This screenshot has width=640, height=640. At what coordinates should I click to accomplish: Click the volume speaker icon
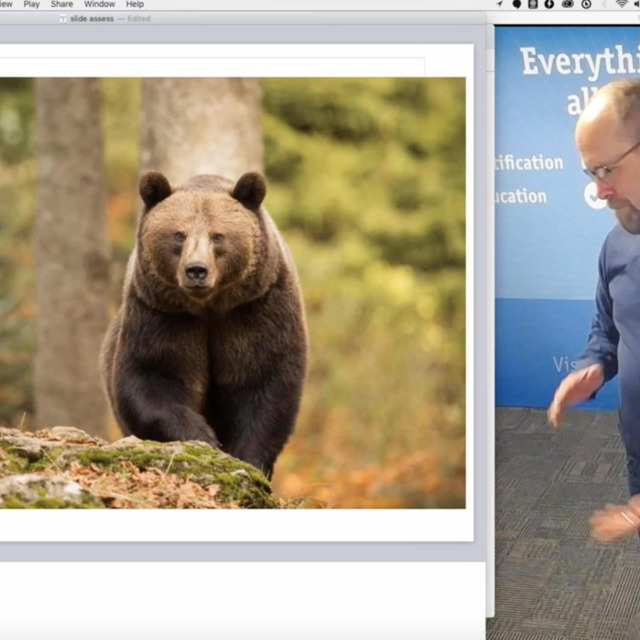pos(637,4)
